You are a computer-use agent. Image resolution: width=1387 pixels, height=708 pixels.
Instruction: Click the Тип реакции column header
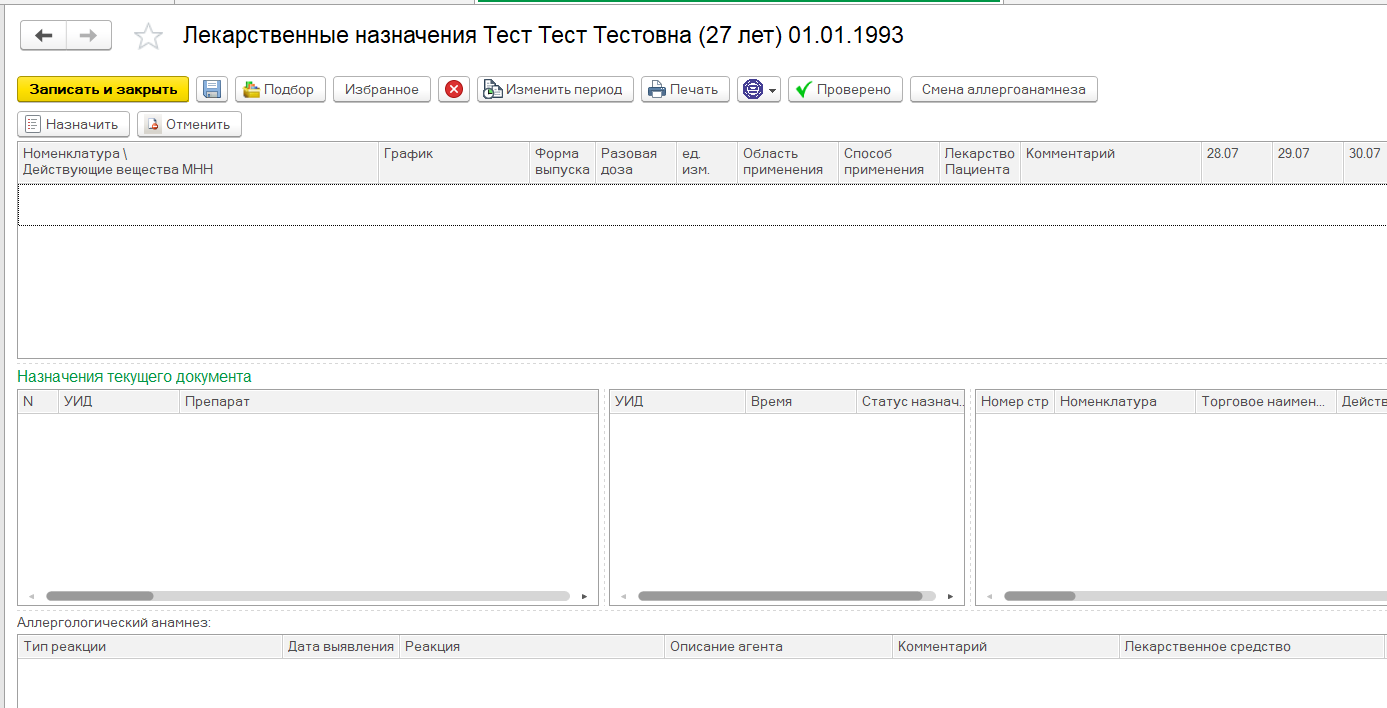click(x=150, y=646)
